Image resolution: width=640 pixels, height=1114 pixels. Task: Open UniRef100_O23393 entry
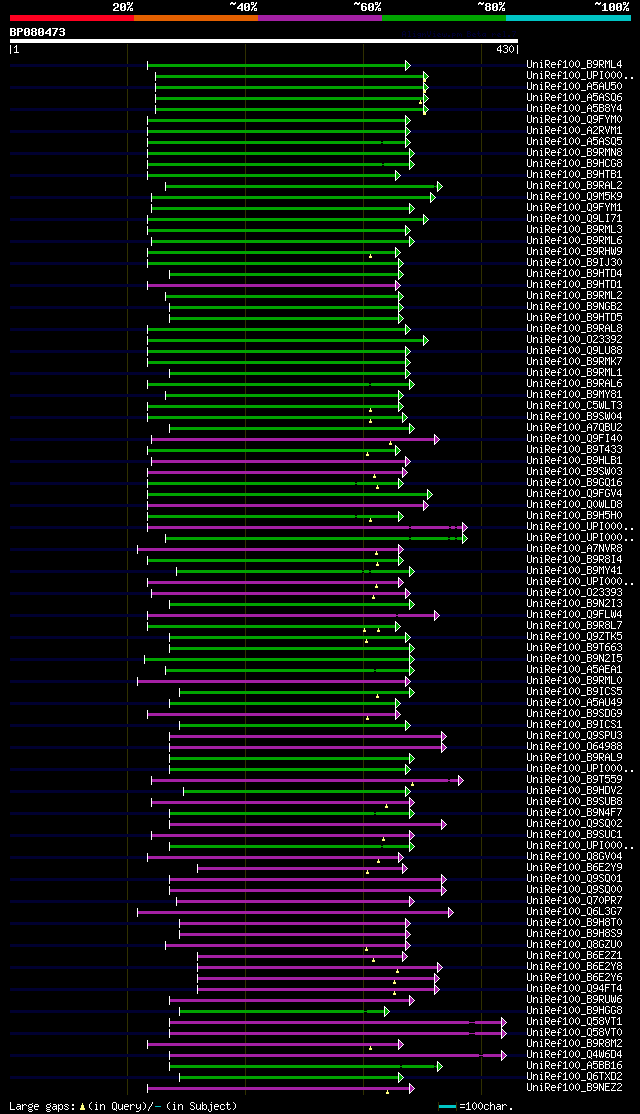pos(575,593)
